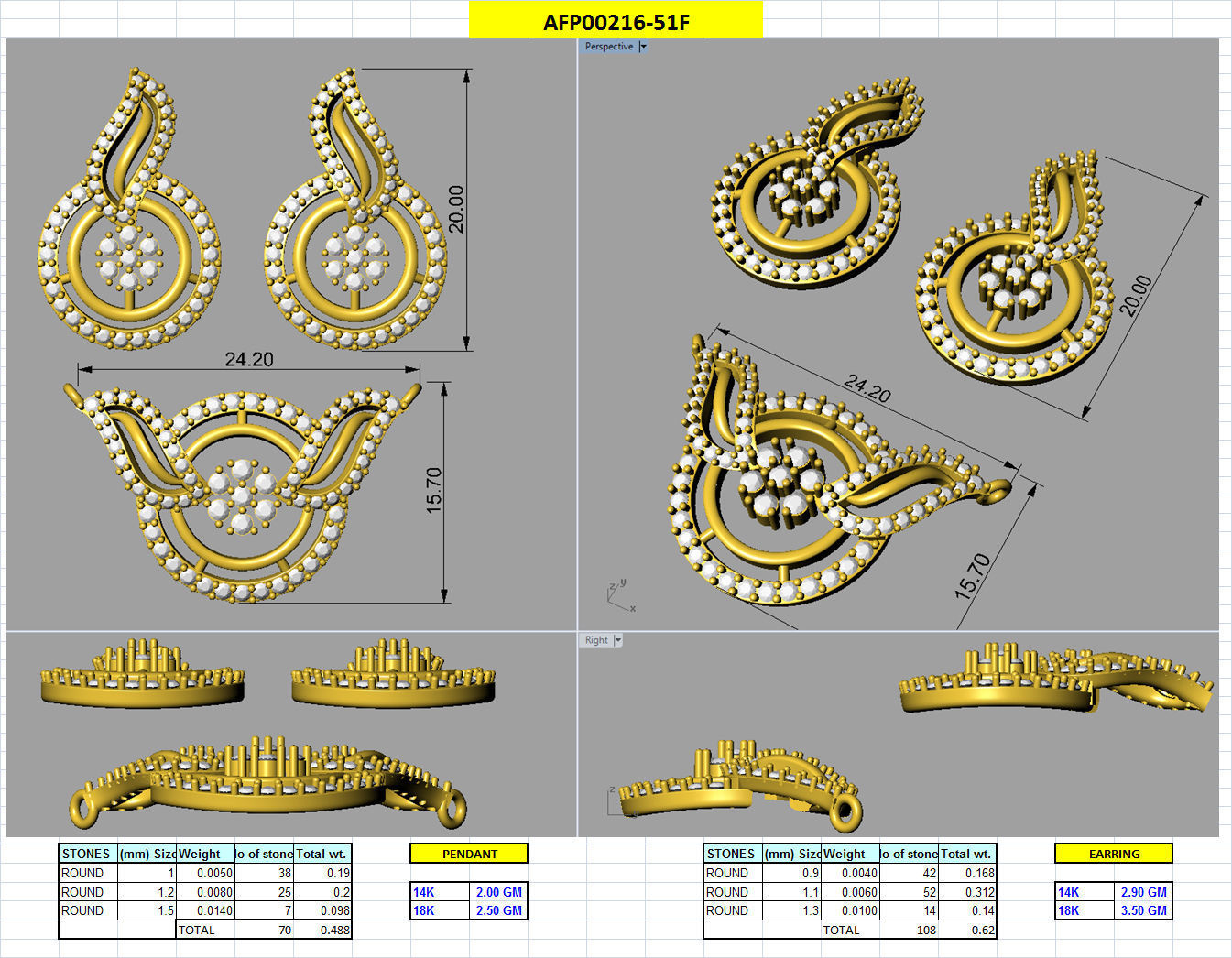
Task: Select the yellow EARRING label cell
Action: 1114,854
